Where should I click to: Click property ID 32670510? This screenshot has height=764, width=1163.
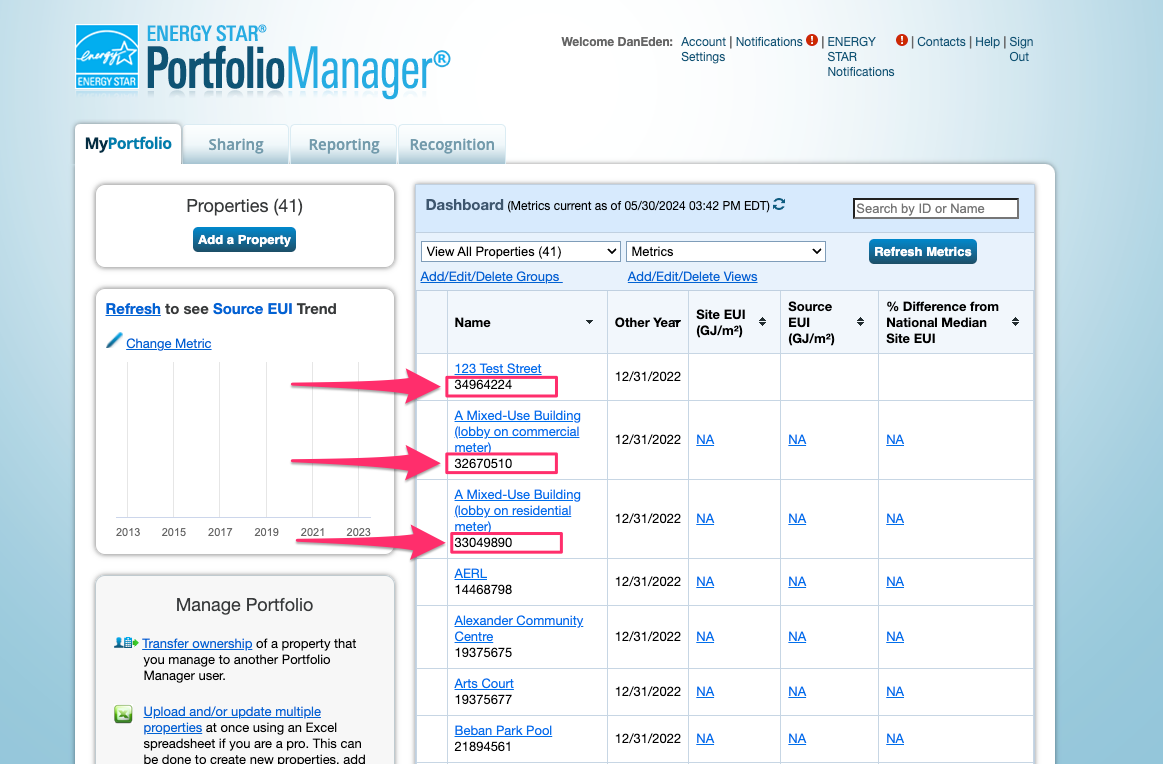[x=483, y=464]
